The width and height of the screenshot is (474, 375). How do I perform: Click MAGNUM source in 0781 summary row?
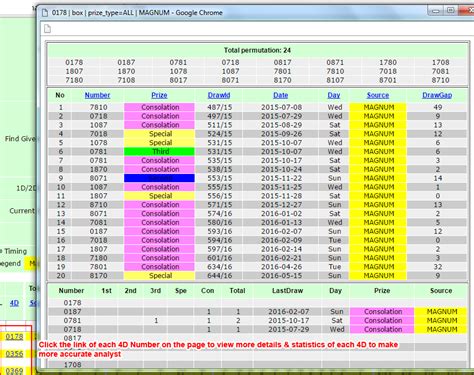point(441,321)
